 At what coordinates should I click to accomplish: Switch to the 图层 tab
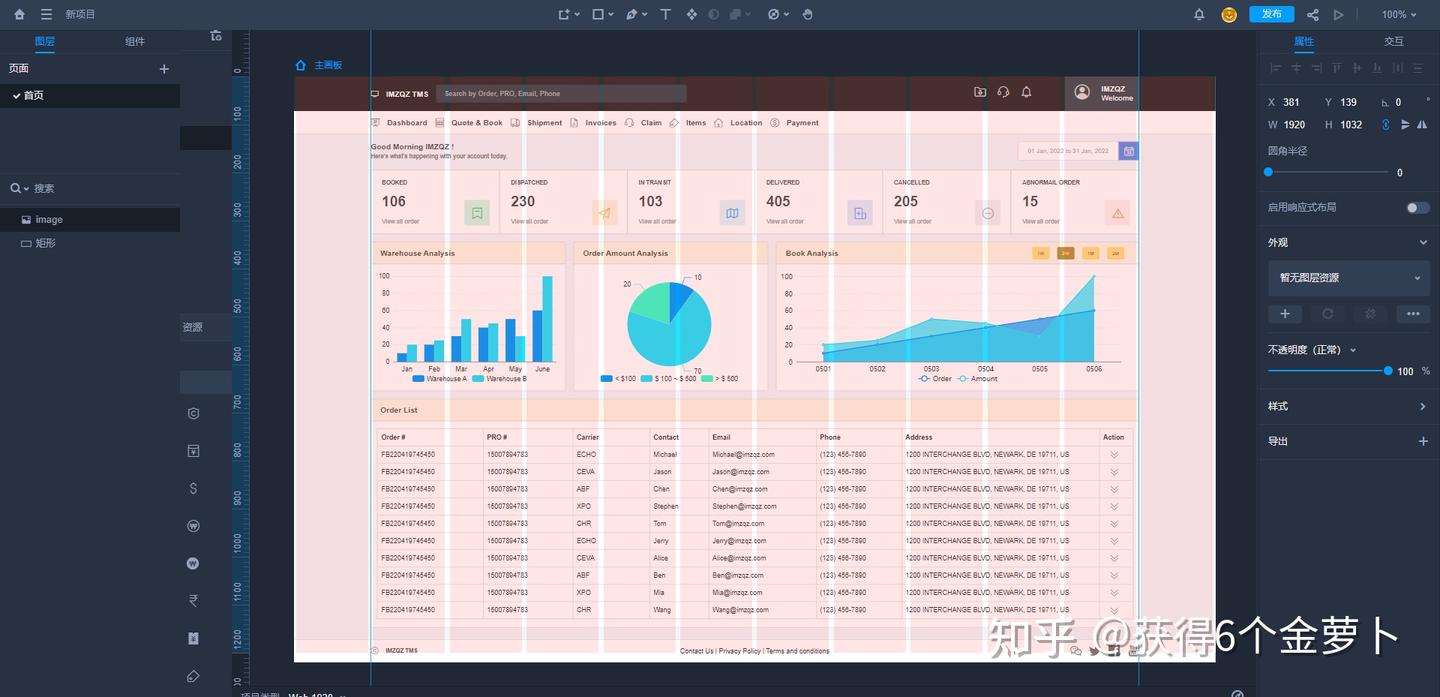click(x=45, y=41)
